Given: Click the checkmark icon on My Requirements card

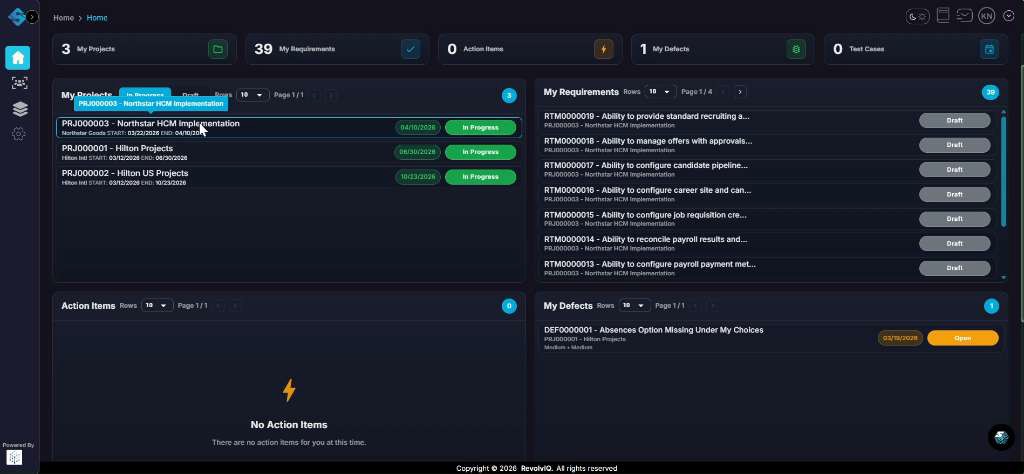Looking at the screenshot, I should [411, 49].
